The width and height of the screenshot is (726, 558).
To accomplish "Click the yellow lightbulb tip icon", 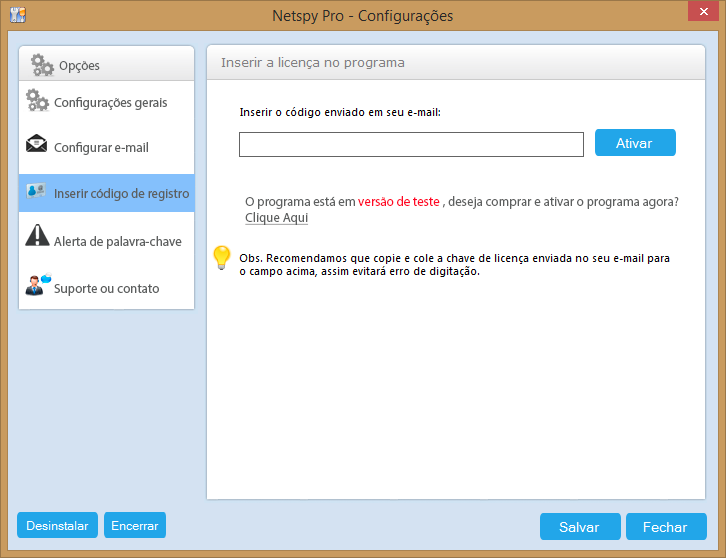I will point(222,258).
